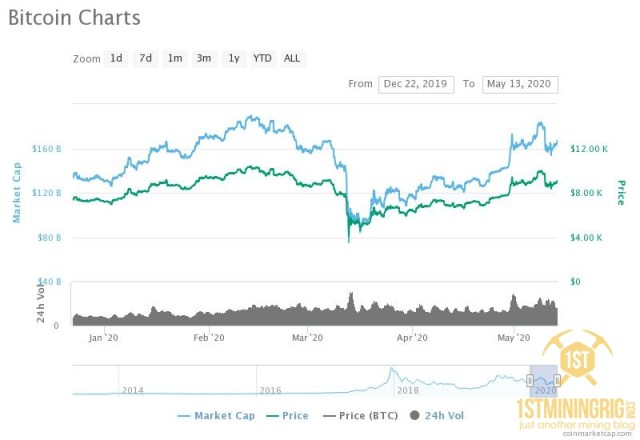Click the 24h volume bars near Feb '20
This screenshot has width=640, height=440.
(208, 312)
